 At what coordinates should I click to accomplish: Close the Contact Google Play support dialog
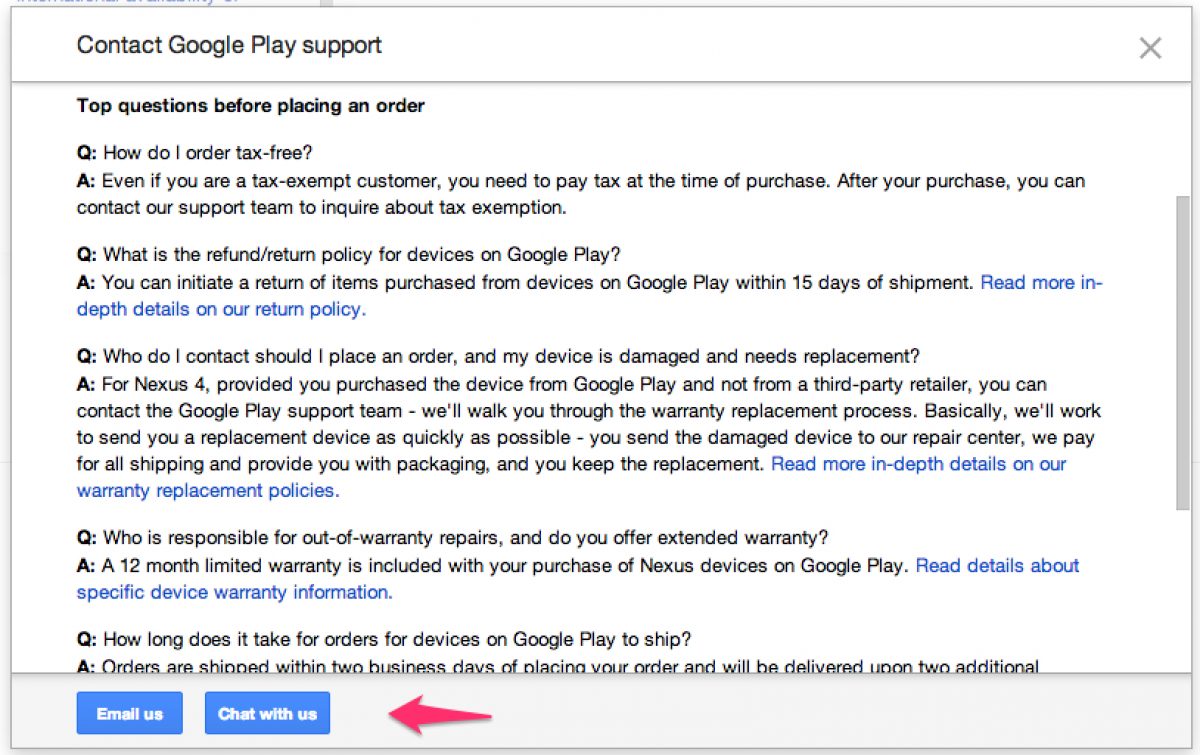point(1150,48)
